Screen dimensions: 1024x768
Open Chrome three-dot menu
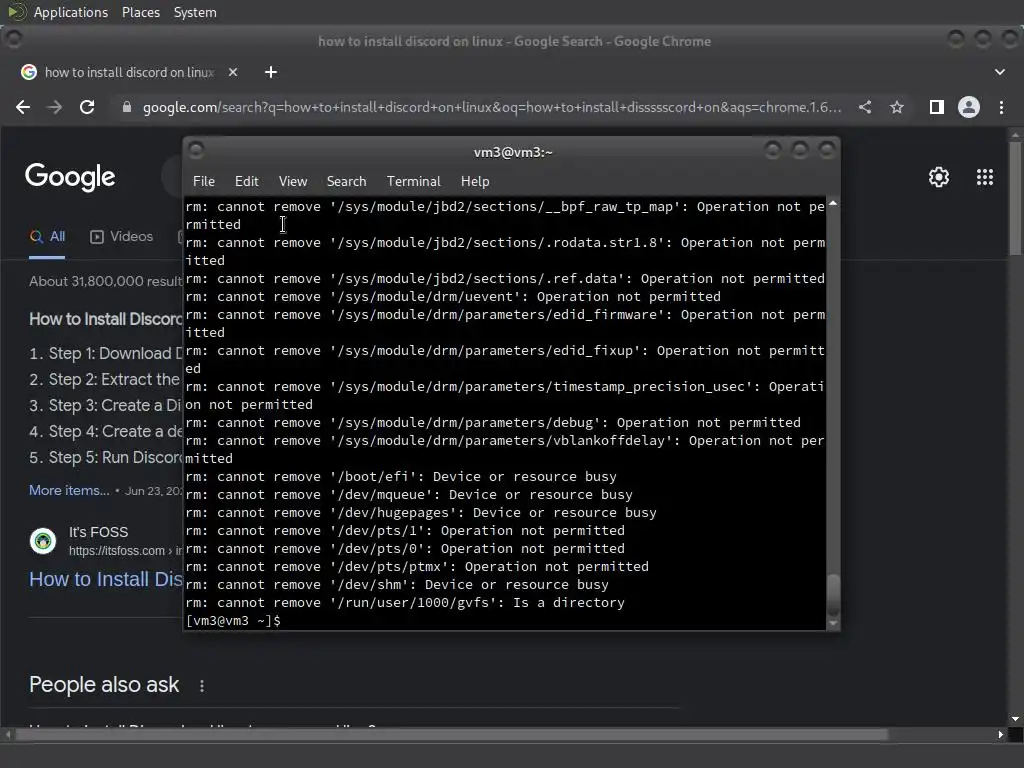1001,107
